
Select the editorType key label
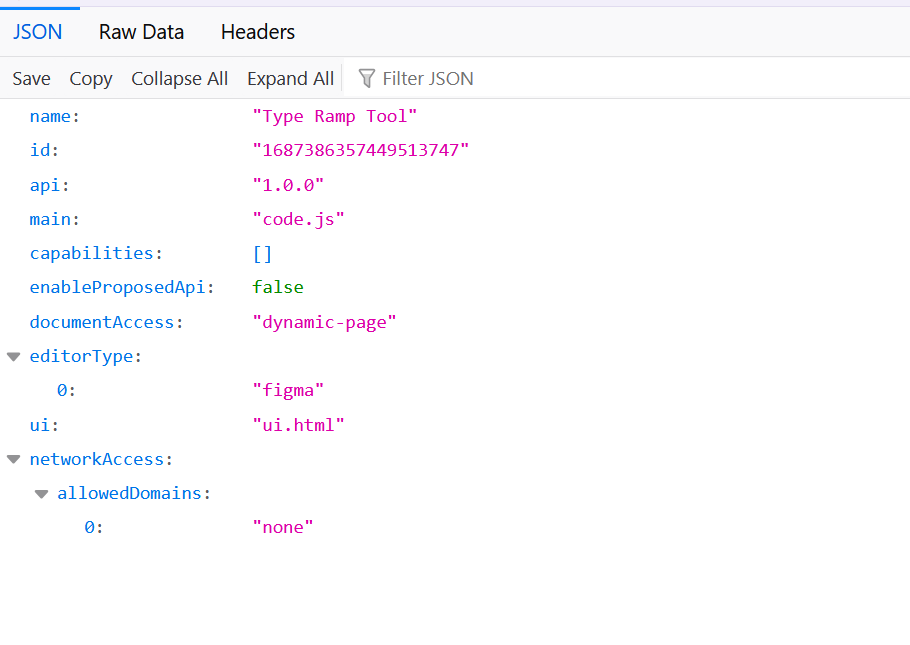tap(81, 356)
